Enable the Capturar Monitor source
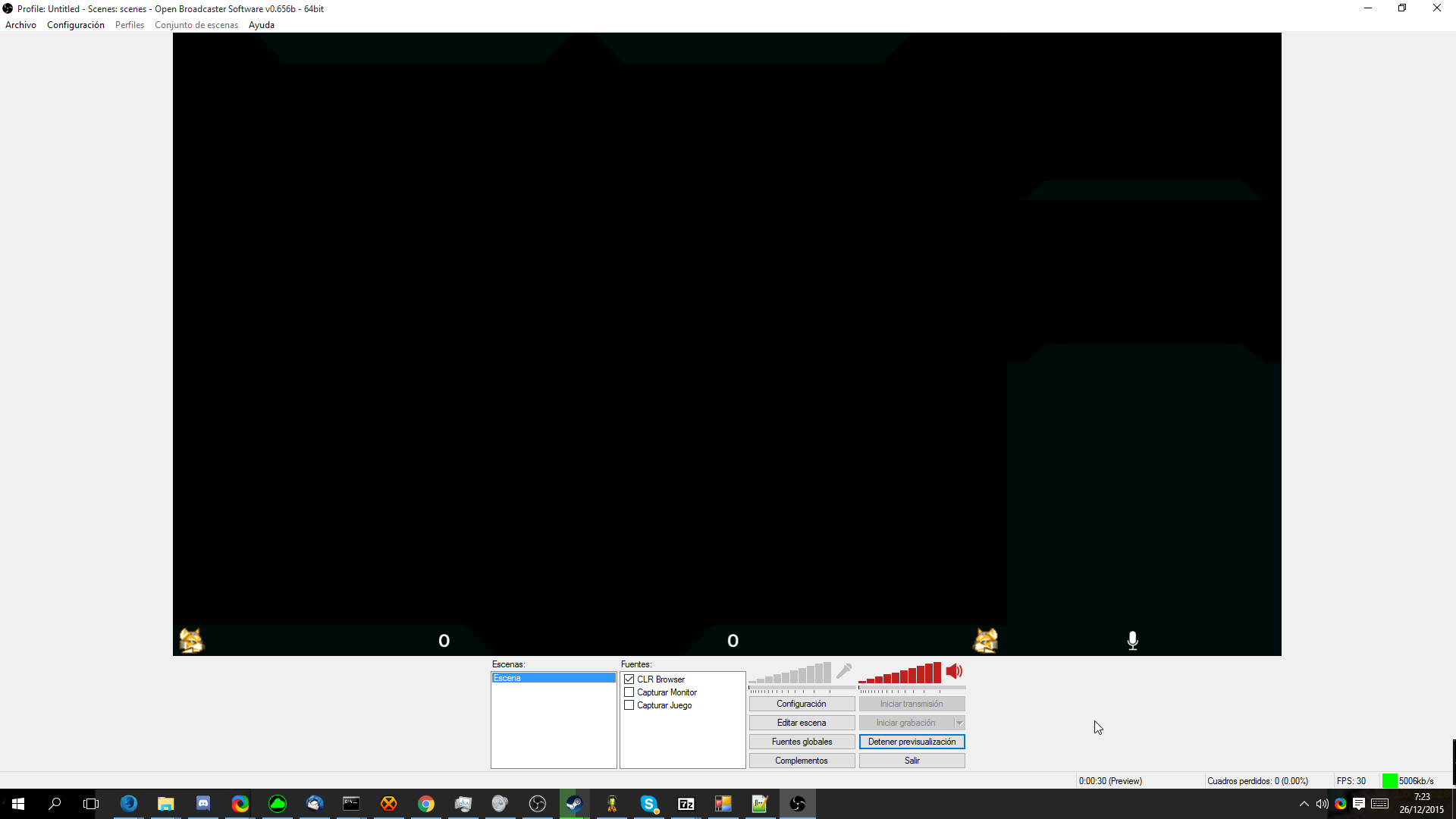The height and width of the screenshot is (819, 1456). 629,692
